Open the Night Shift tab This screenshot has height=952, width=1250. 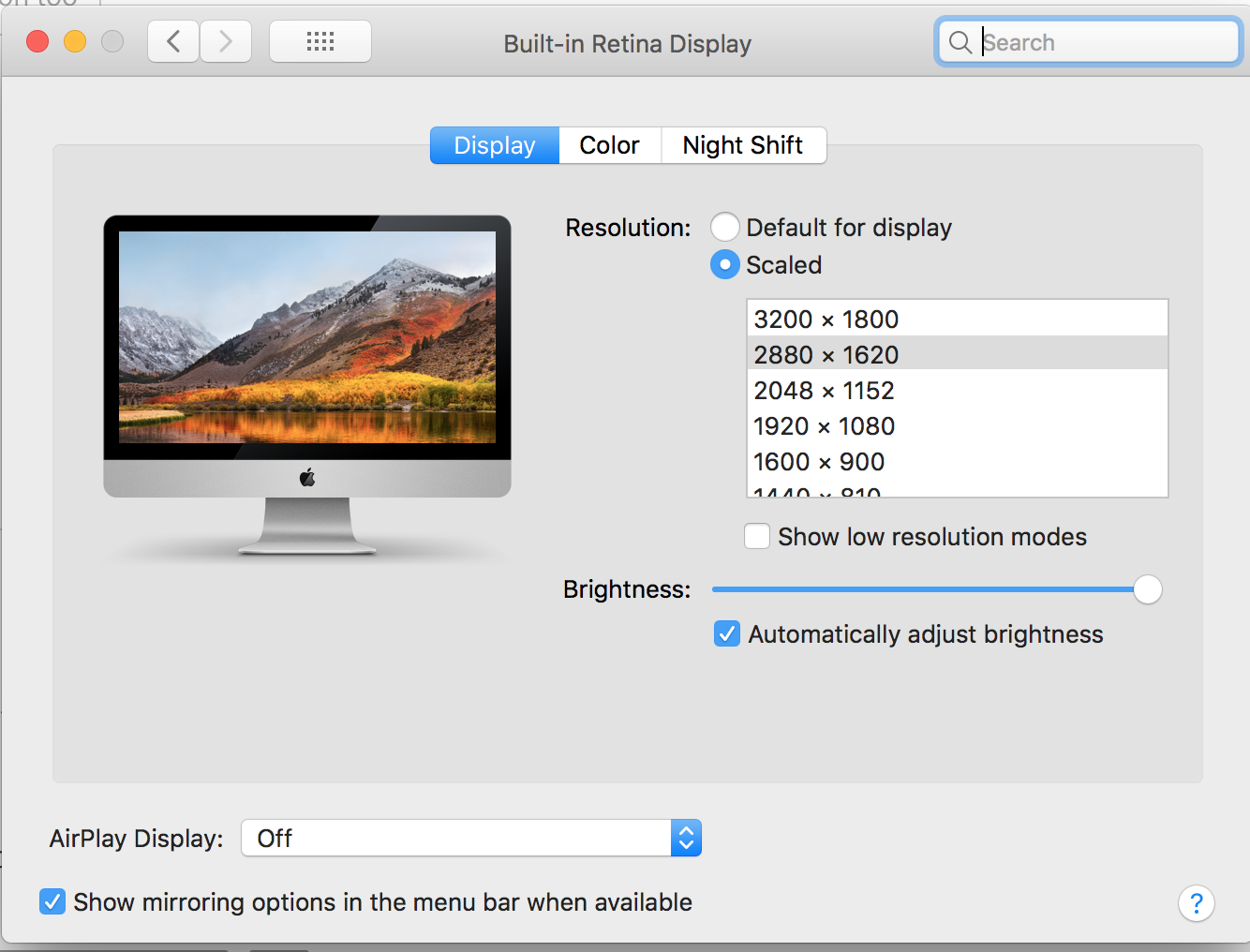744,145
